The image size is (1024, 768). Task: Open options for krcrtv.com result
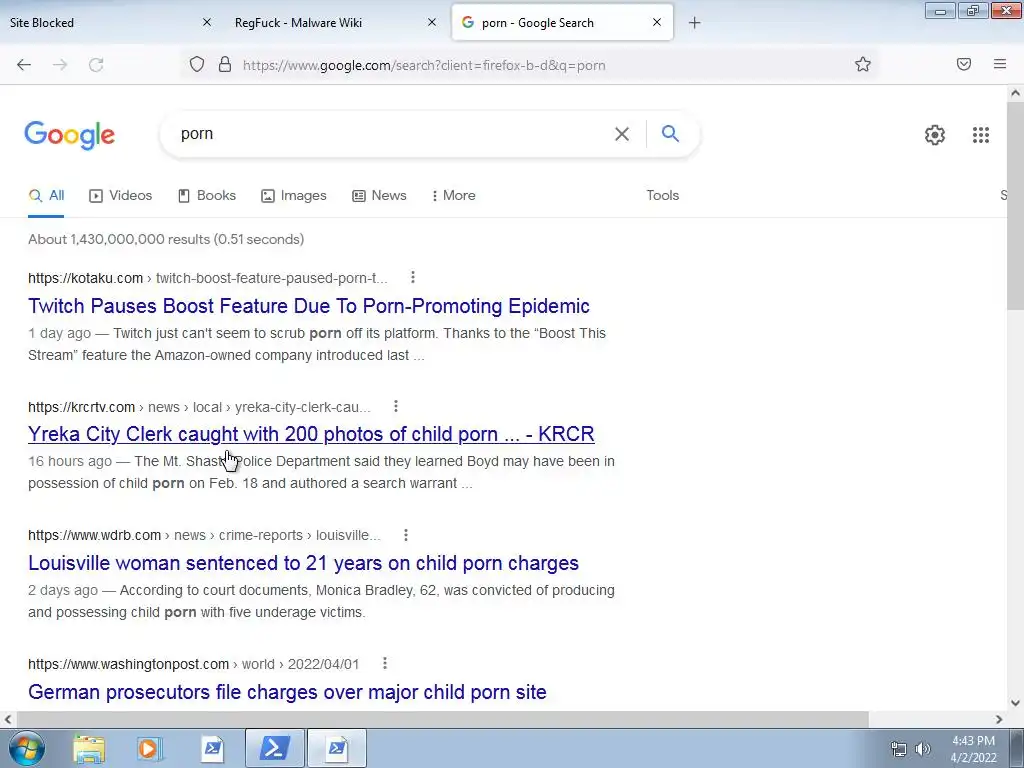point(396,406)
